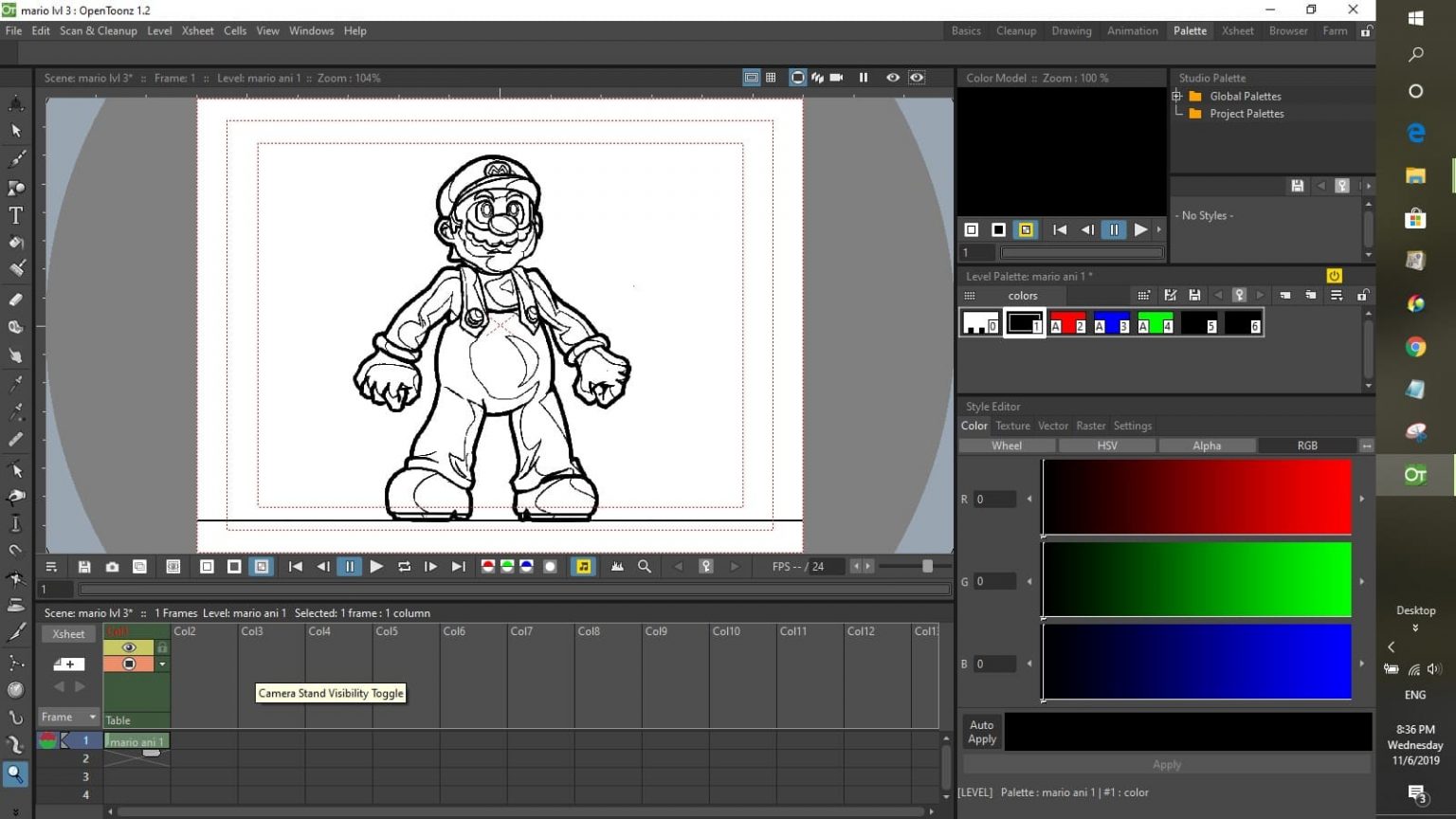Open the histogram in the playback bar

point(617,566)
